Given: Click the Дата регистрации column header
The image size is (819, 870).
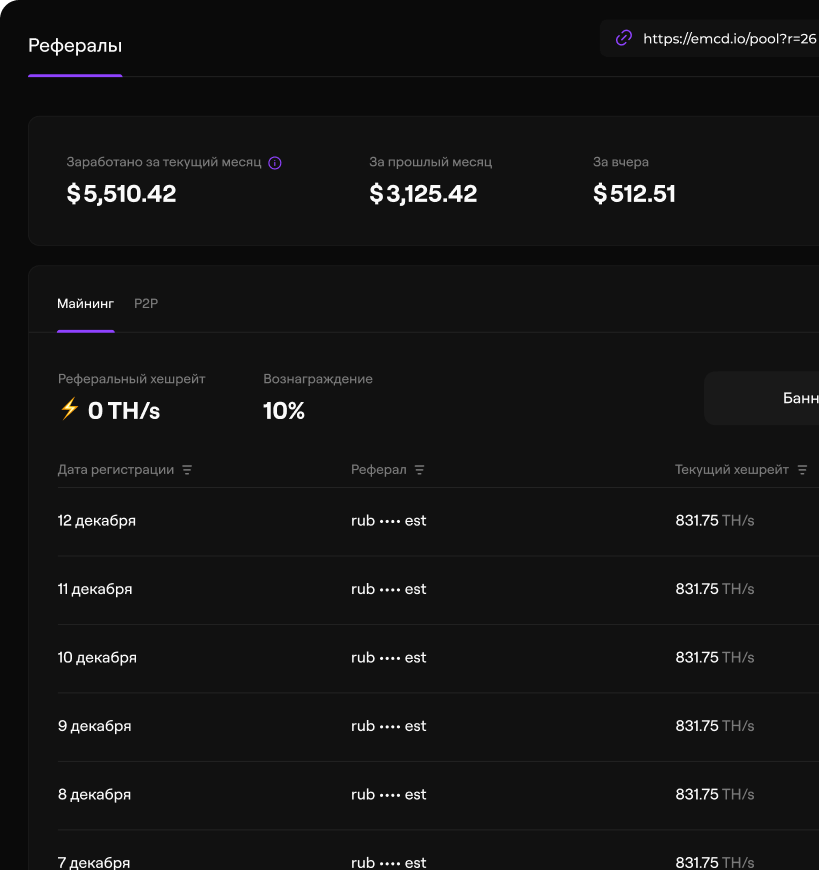Looking at the screenshot, I should (x=116, y=469).
